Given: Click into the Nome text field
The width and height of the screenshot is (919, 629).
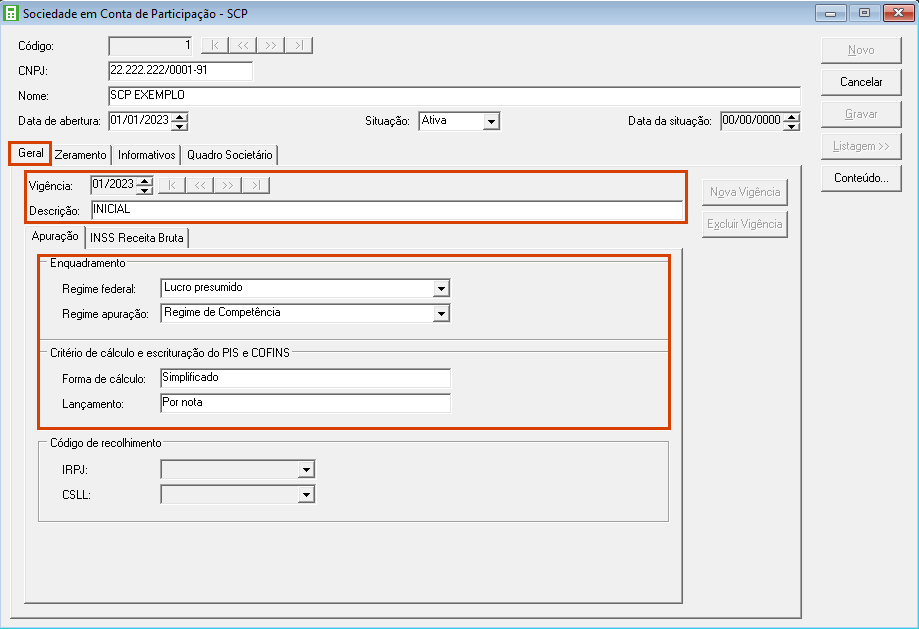Looking at the screenshot, I should point(454,96).
